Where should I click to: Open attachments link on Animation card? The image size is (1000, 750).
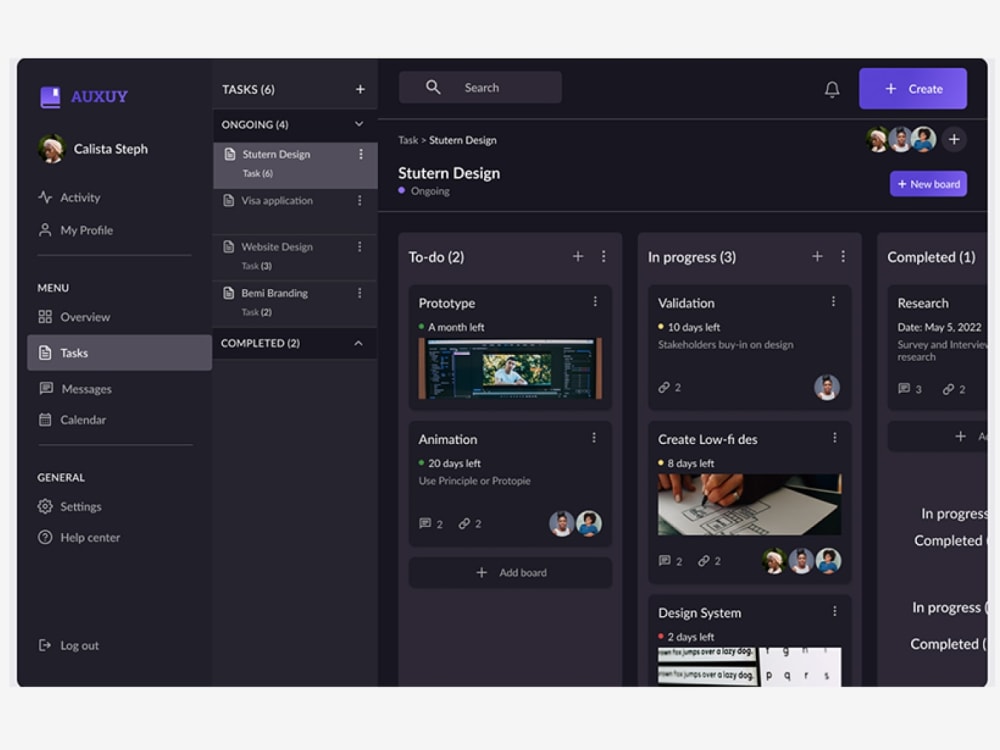tap(470, 524)
